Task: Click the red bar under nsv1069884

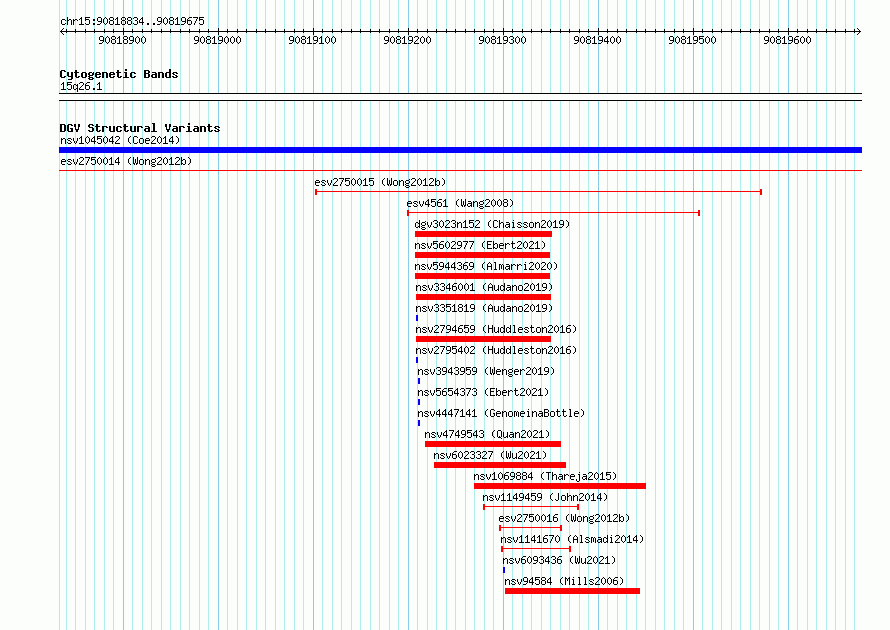Action: 560,486
